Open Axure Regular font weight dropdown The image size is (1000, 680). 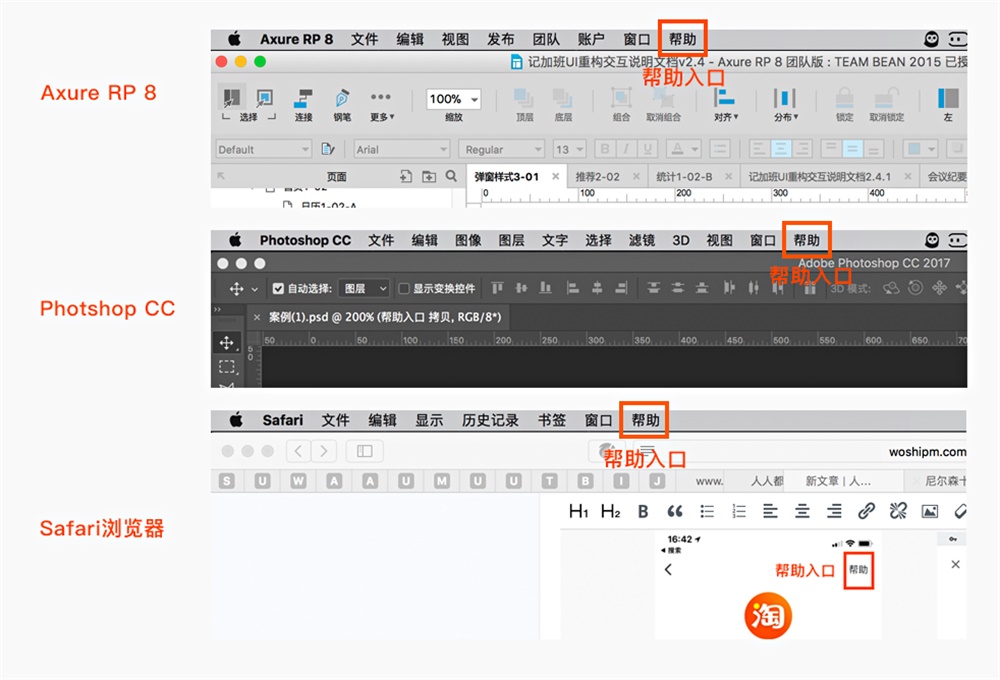[501, 149]
